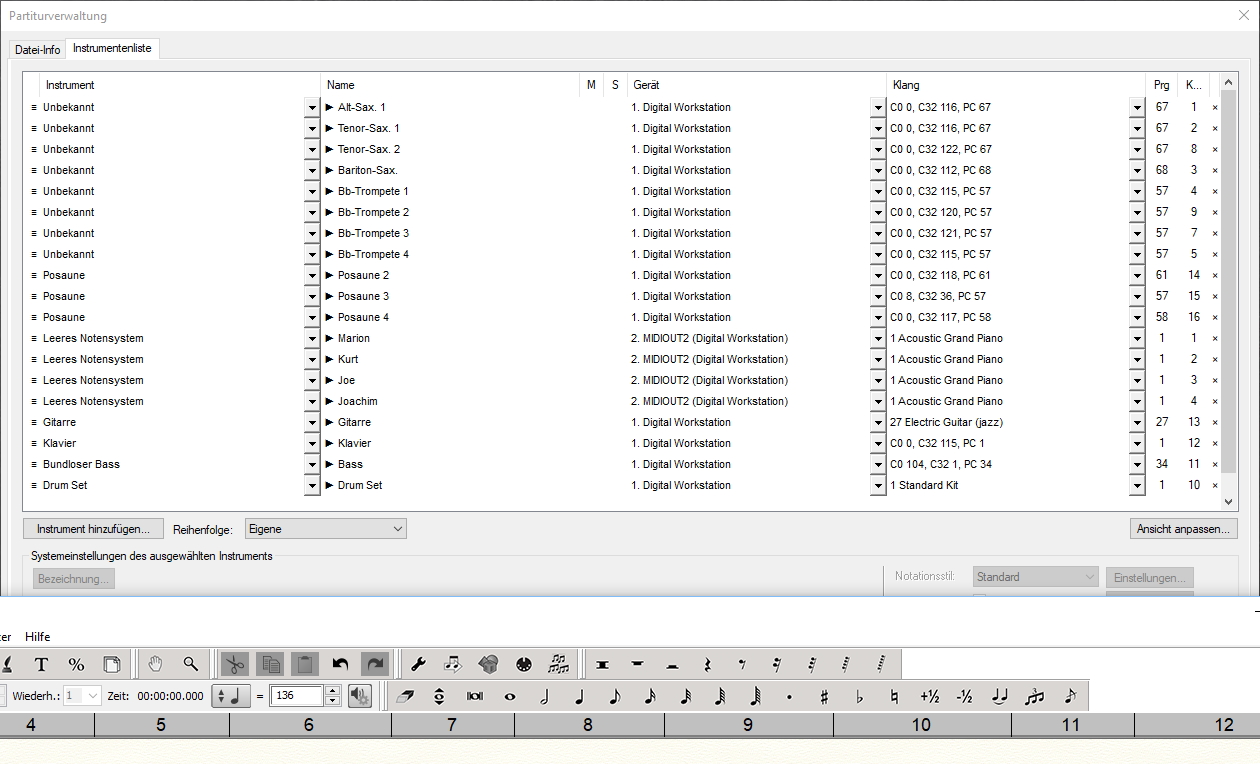Click the Ansicht anpassen button
Image resolution: width=1260 pixels, height=764 pixels.
pyautogui.click(x=1183, y=529)
